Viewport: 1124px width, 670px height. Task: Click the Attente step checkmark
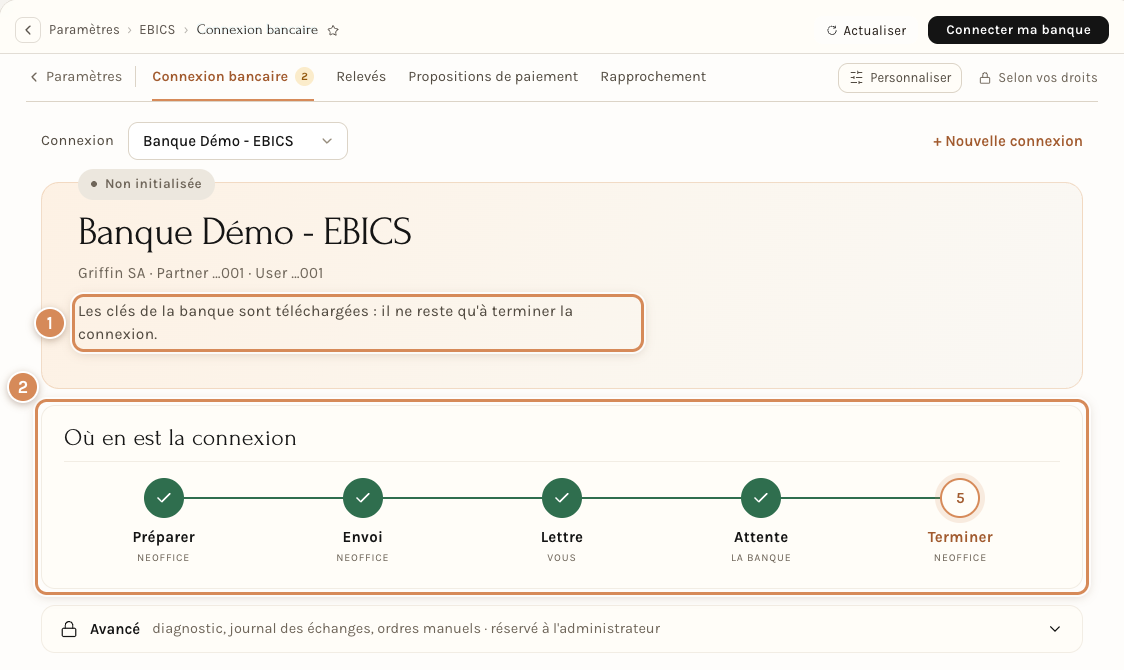click(761, 498)
